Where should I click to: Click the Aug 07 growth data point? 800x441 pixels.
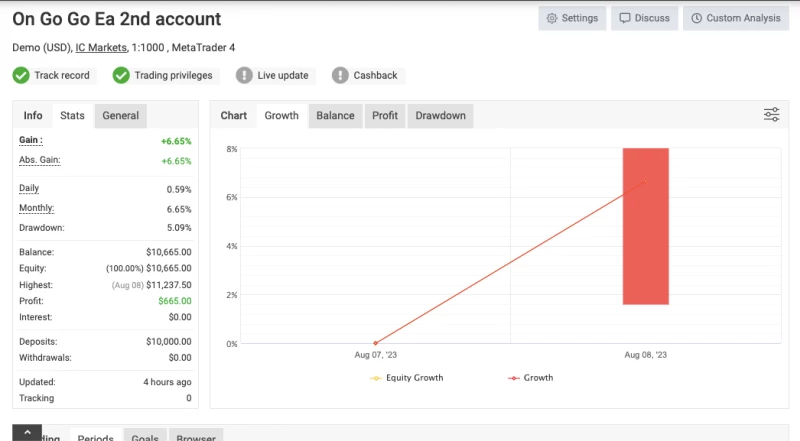pos(375,343)
